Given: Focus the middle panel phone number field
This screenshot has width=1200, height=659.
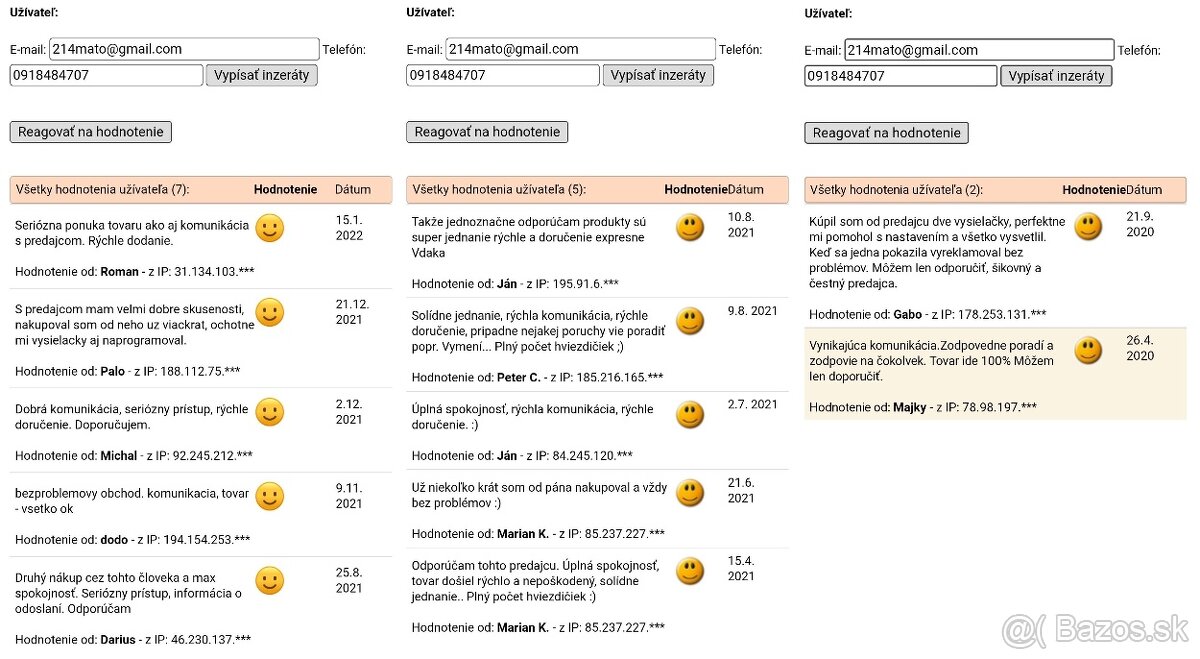Looking at the screenshot, I should 502,75.
